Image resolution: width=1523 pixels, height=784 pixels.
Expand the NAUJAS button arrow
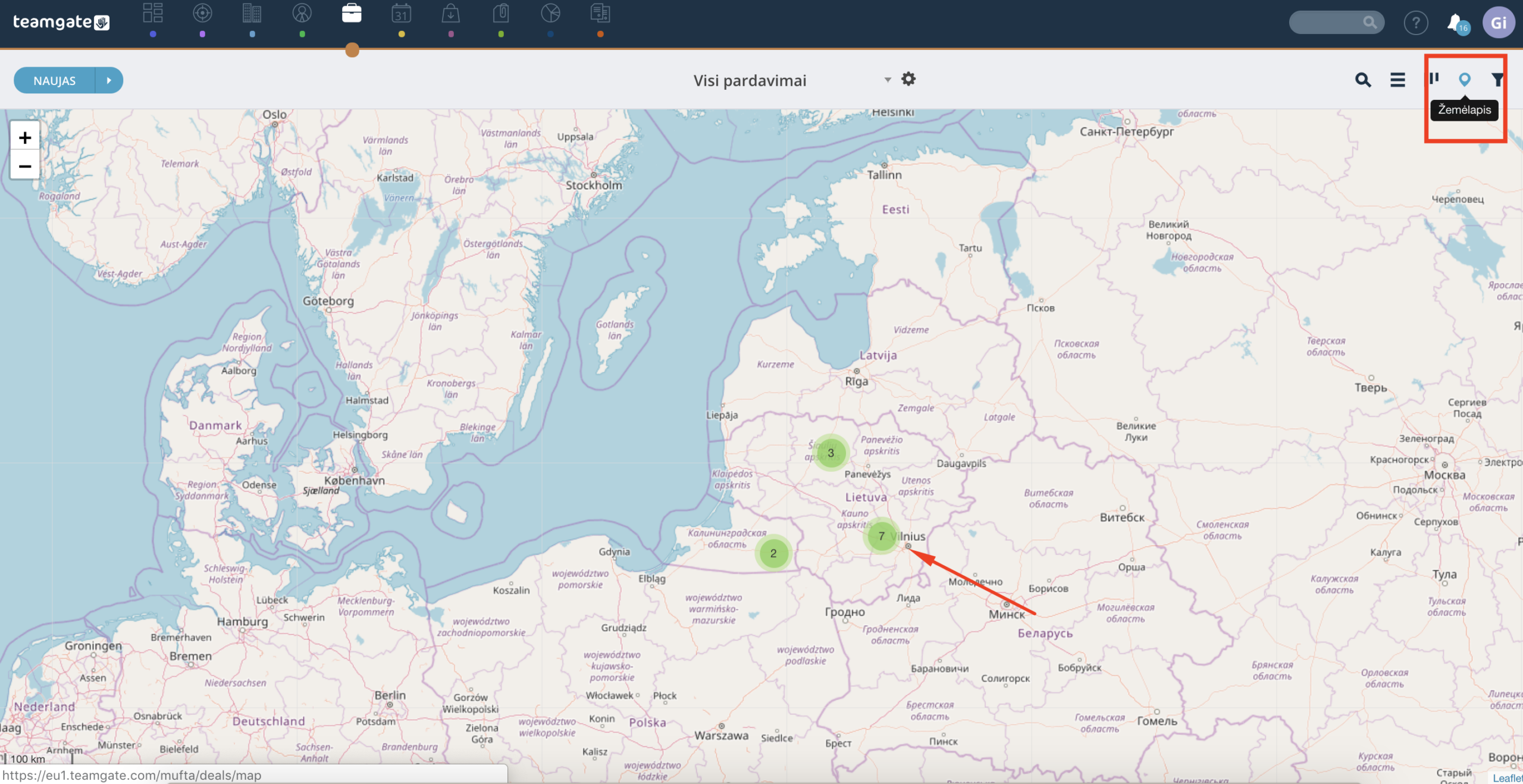(x=109, y=80)
